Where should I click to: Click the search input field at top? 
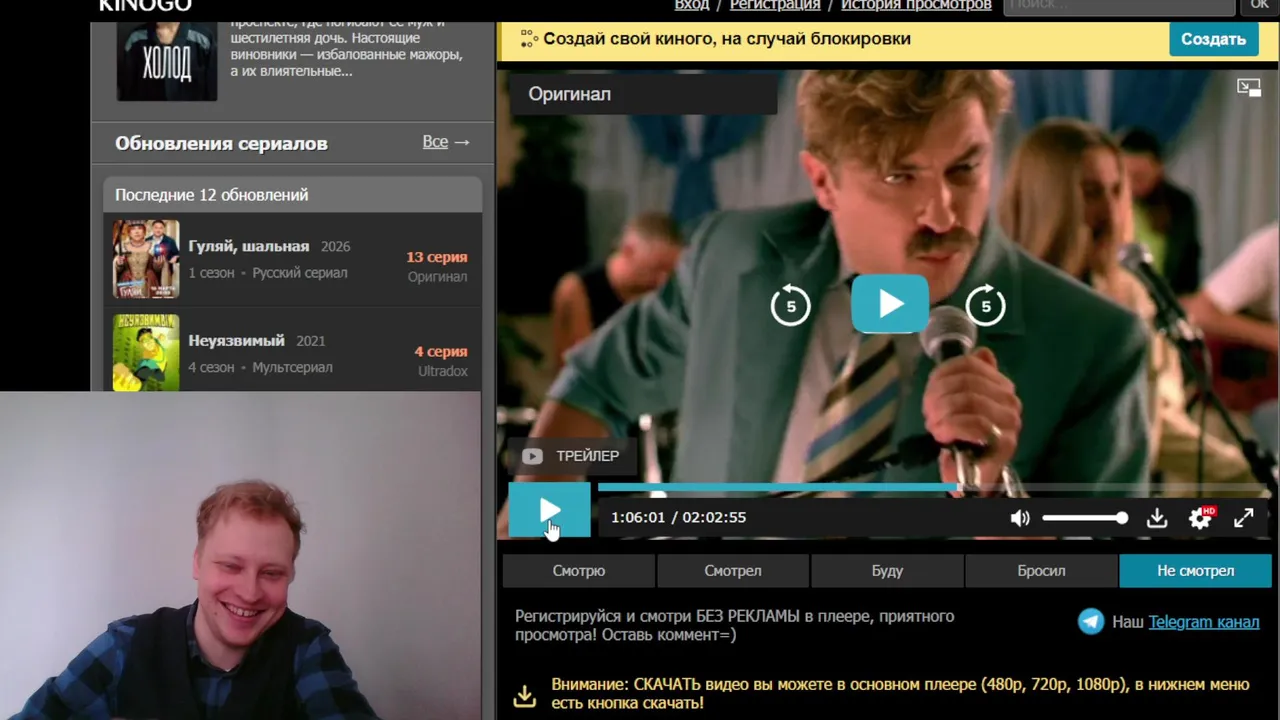1119,6
